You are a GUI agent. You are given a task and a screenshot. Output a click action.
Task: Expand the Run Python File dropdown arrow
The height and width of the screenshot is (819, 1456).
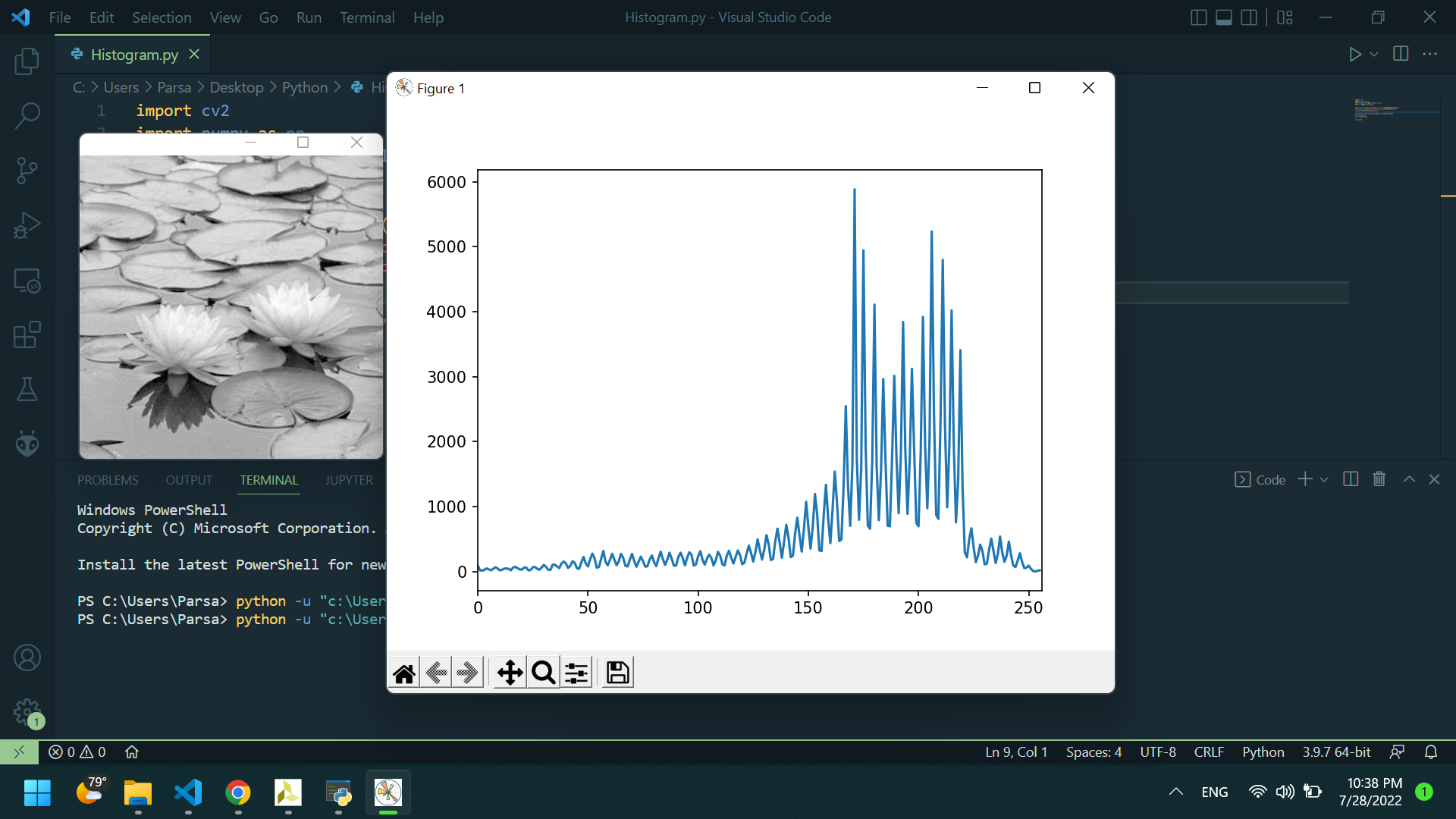(1374, 55)
